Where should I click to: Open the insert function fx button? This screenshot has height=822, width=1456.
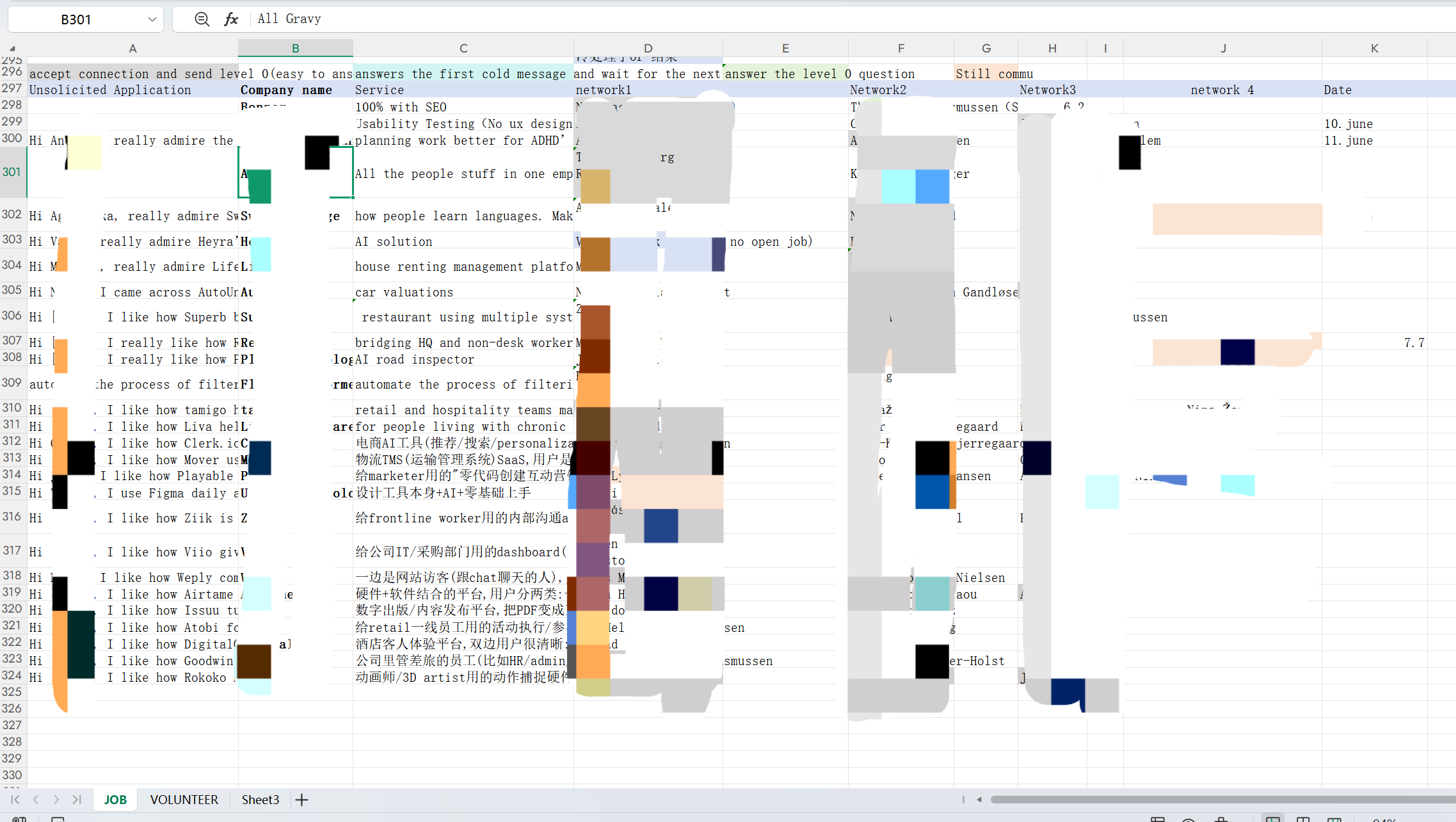pyautogui.click(x=231, y=19)
